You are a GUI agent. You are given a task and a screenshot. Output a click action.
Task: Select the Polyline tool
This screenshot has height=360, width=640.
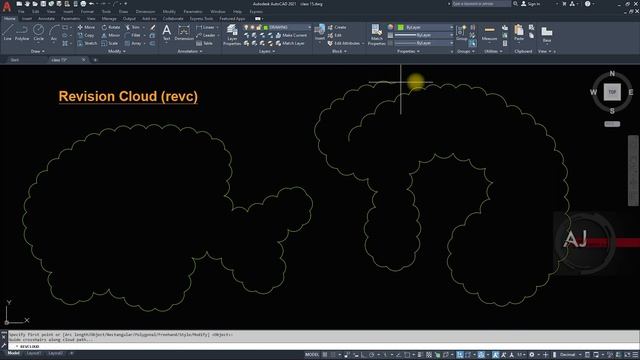pyautogui.click(x=22, y=32)
